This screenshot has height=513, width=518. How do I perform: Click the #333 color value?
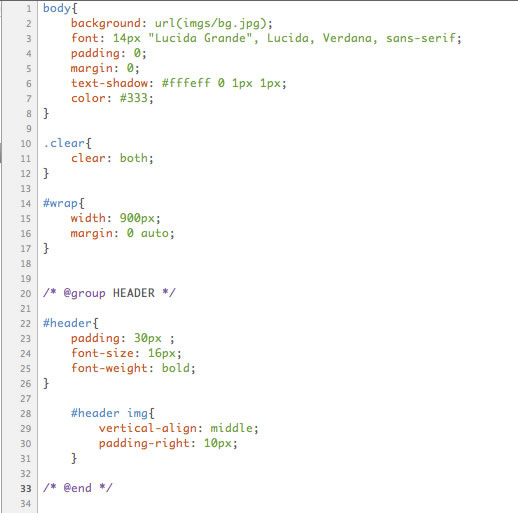134,98
